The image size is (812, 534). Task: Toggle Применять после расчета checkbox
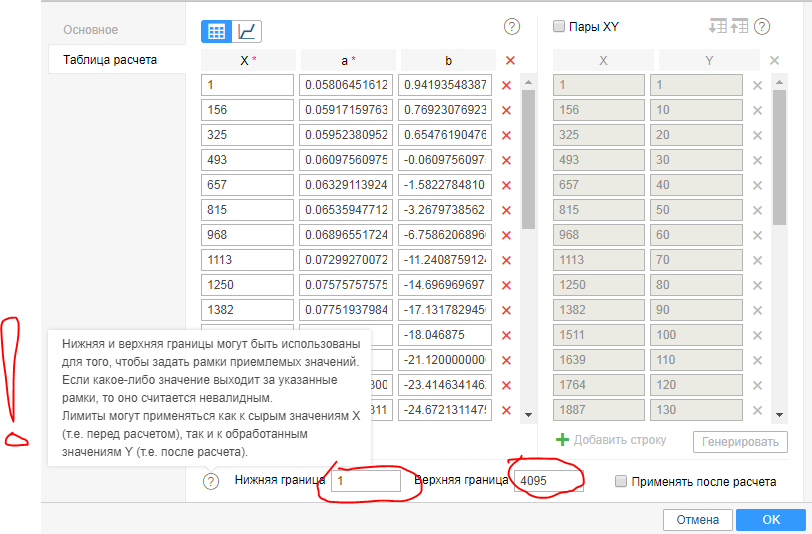622,482
